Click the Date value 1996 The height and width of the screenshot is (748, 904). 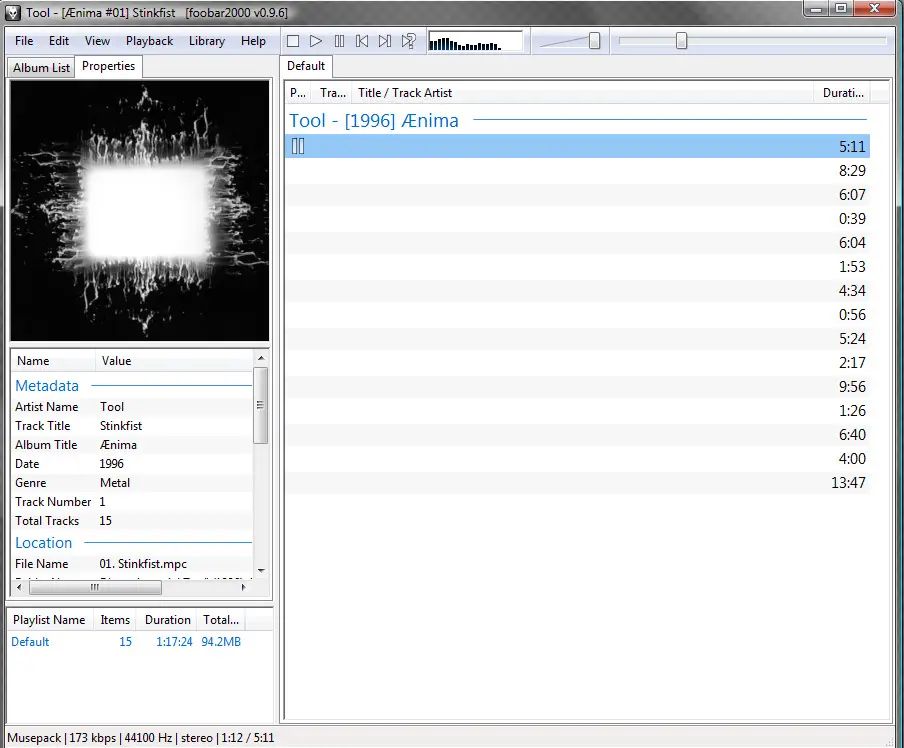coord(111,464)
